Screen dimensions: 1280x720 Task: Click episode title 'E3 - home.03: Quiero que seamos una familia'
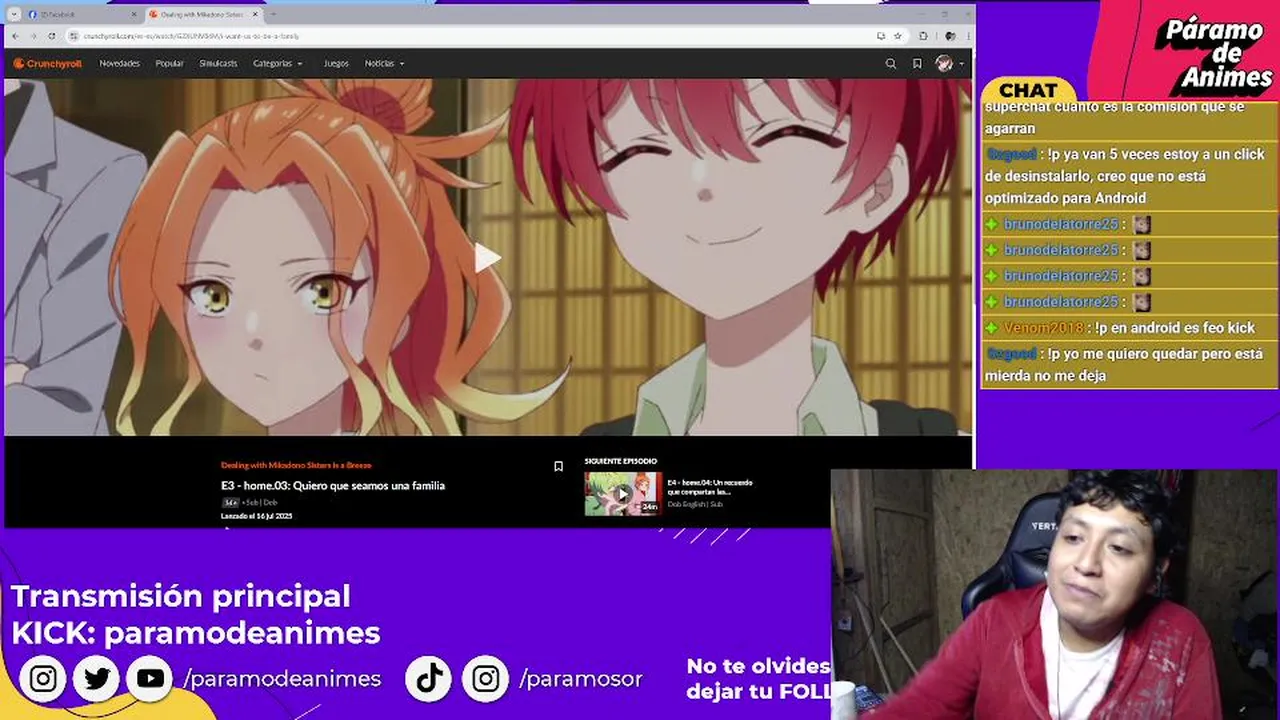[333, 486]
